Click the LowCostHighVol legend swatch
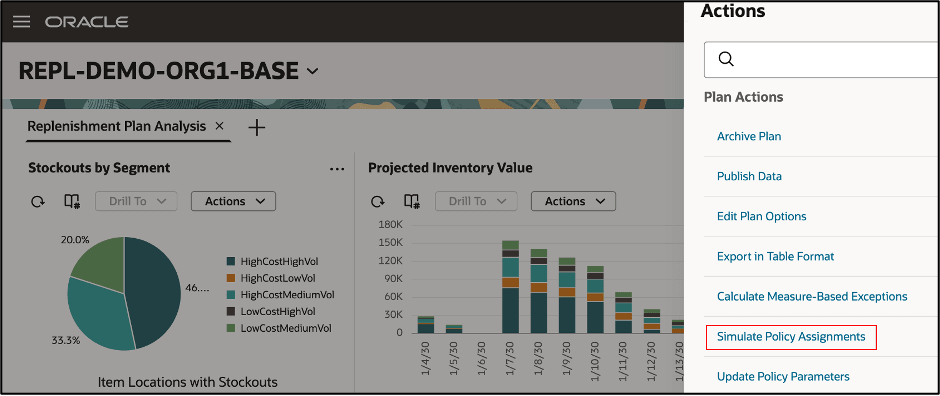The width and height of the screenshot is (940, 396). pyautogui.click(x=230, y=312)
